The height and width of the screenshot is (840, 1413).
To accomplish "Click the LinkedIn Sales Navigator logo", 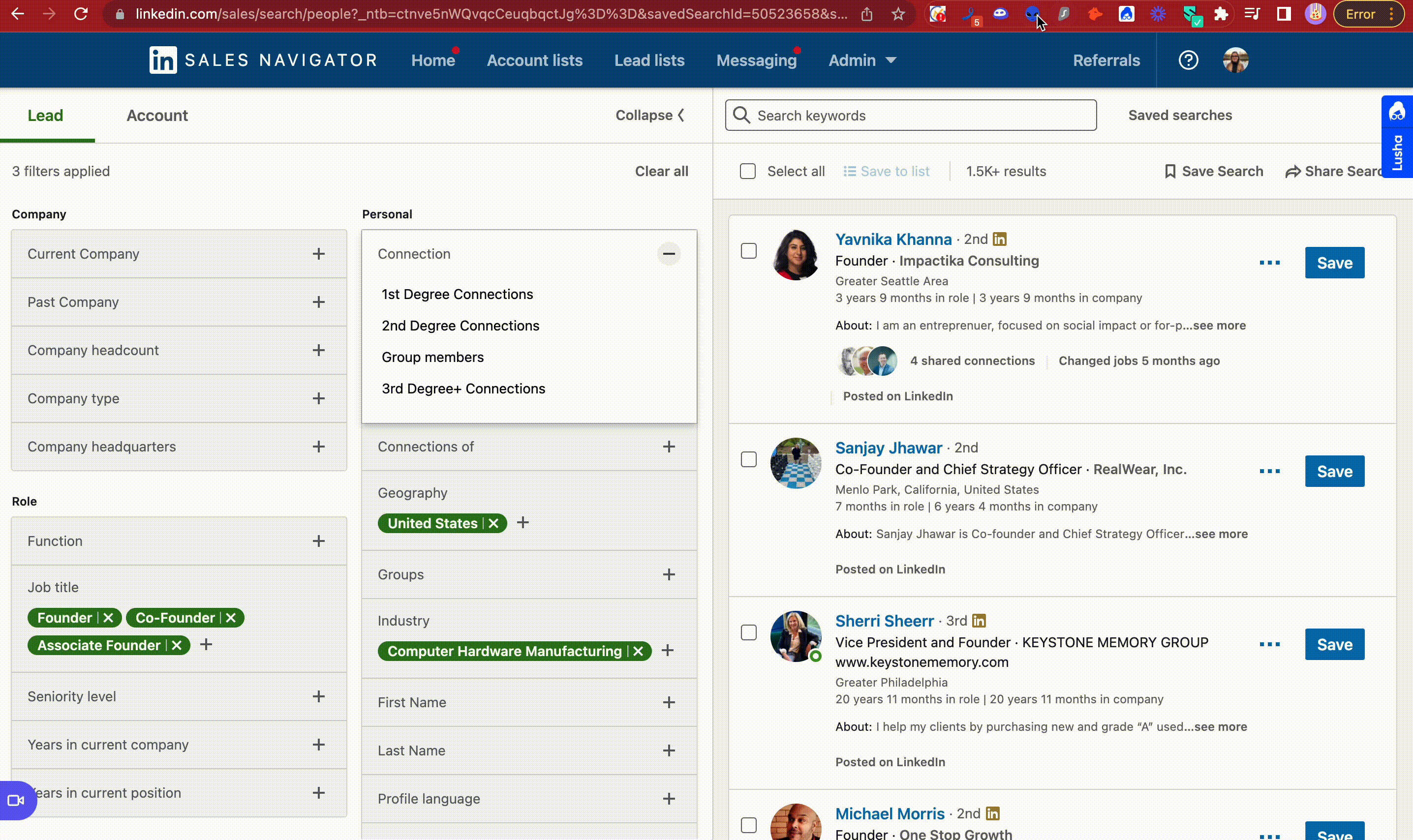I will [x=163, y=60].
